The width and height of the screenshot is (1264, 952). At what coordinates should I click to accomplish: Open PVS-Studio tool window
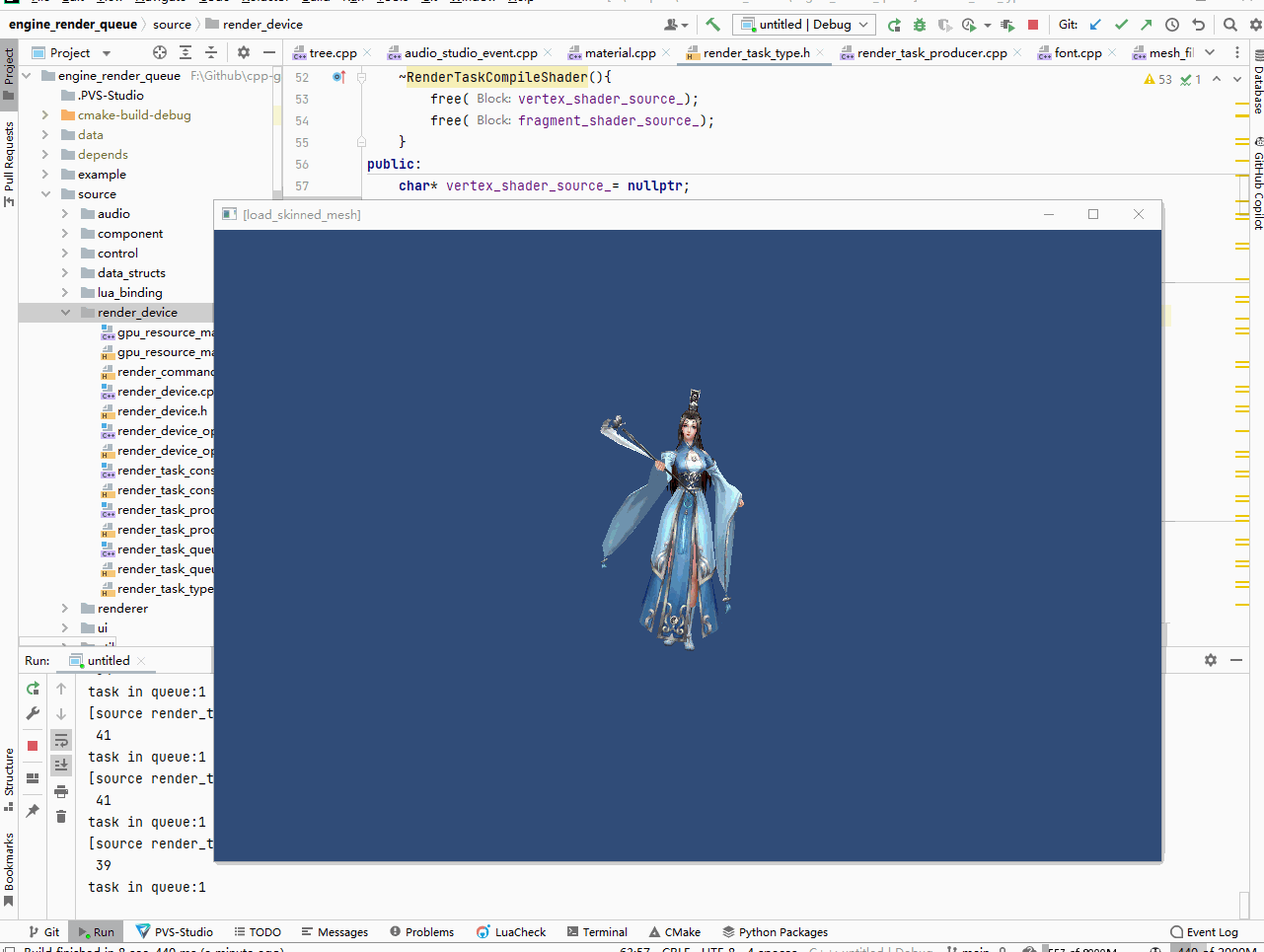pos(174,932)
